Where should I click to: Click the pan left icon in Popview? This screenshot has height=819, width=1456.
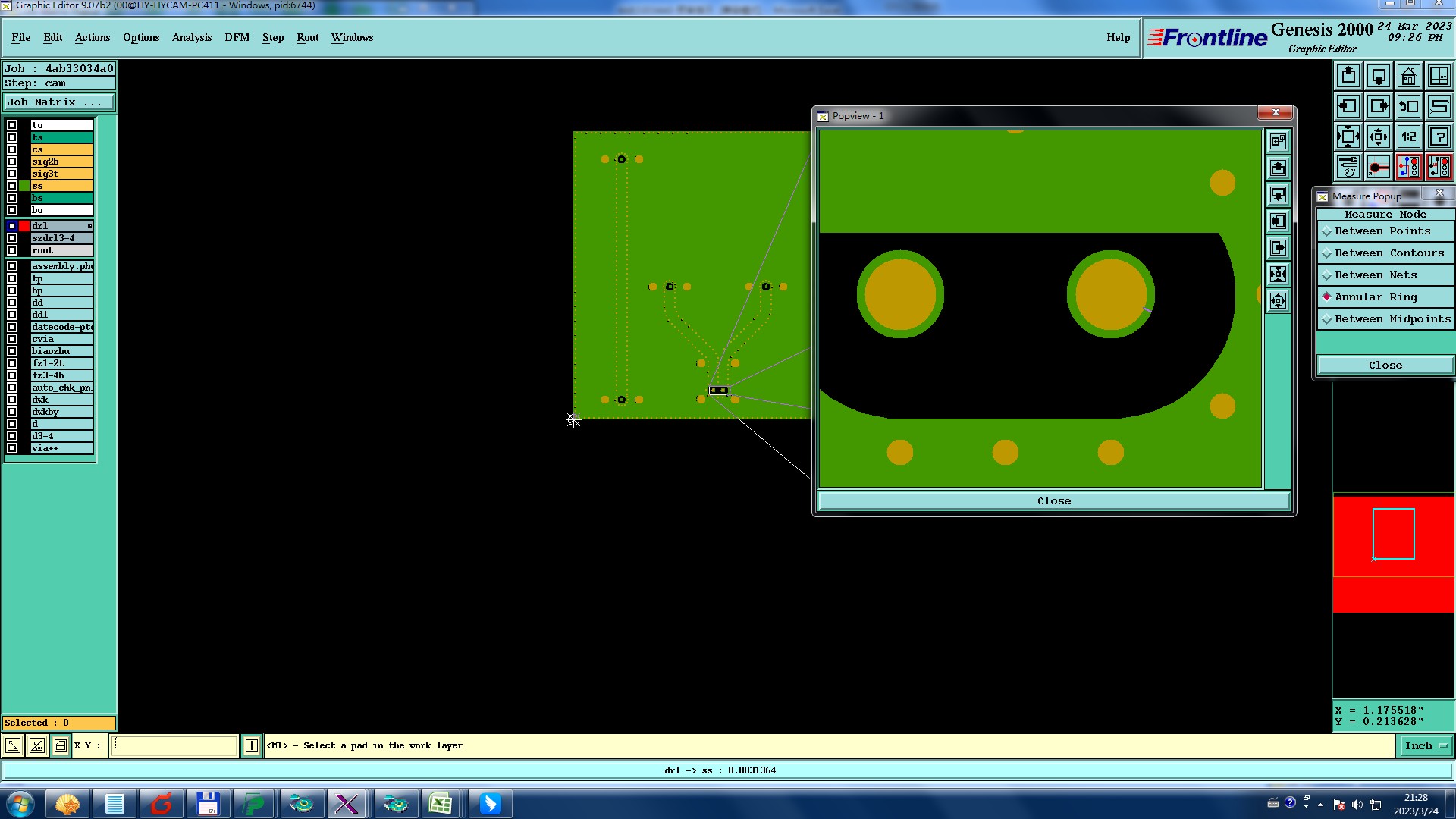tap(1278, 221)
